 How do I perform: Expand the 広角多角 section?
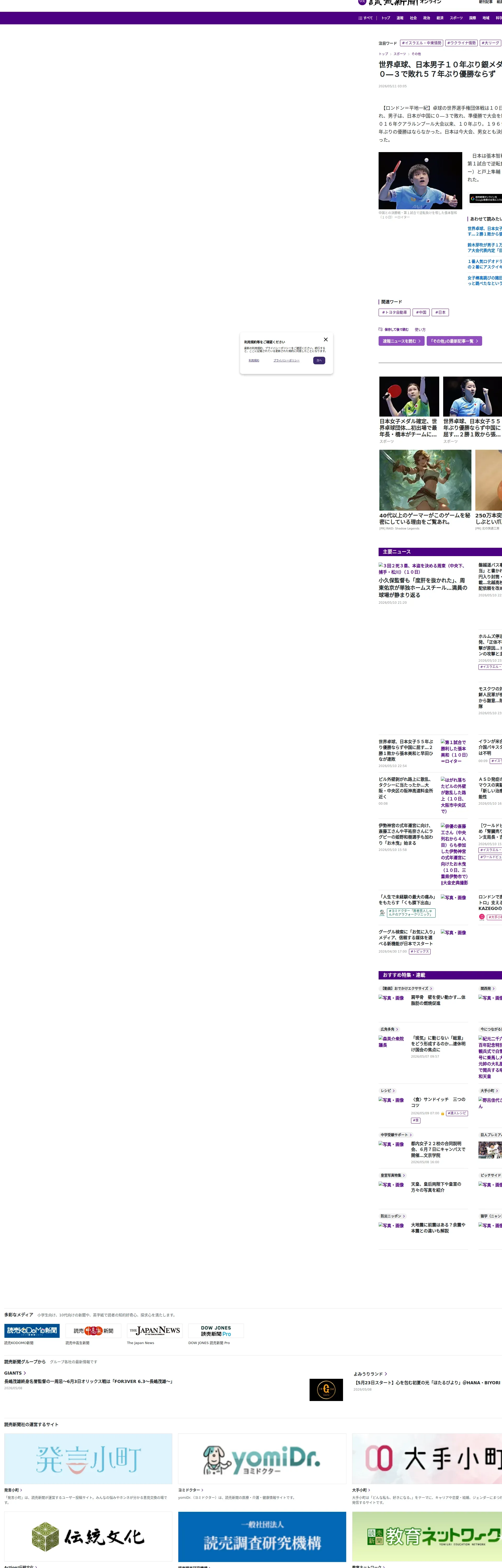point(389,1029)
